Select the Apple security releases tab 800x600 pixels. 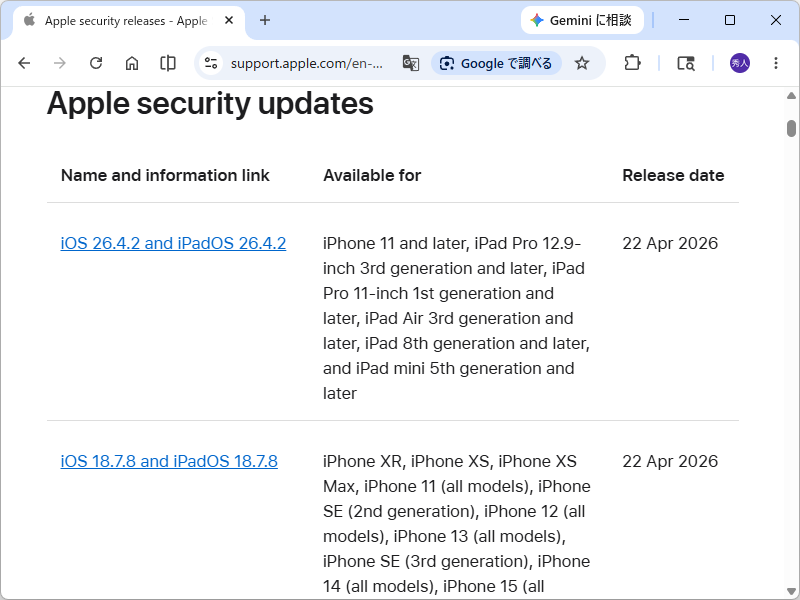pos(128,21)
